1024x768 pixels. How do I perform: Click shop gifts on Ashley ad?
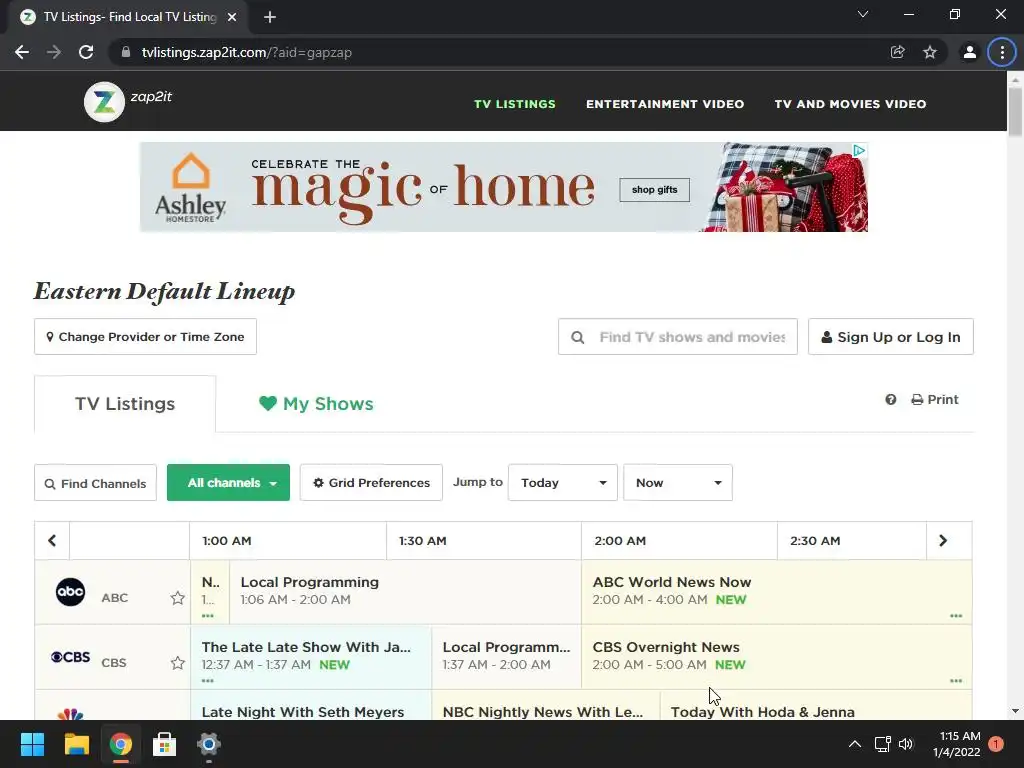654,190
